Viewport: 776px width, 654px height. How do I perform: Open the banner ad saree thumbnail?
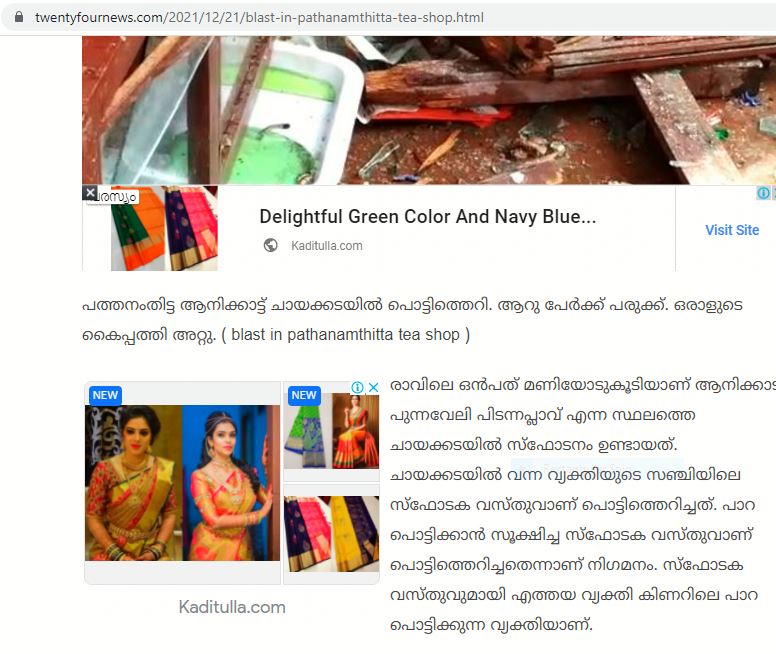click(x=164, y=228)
